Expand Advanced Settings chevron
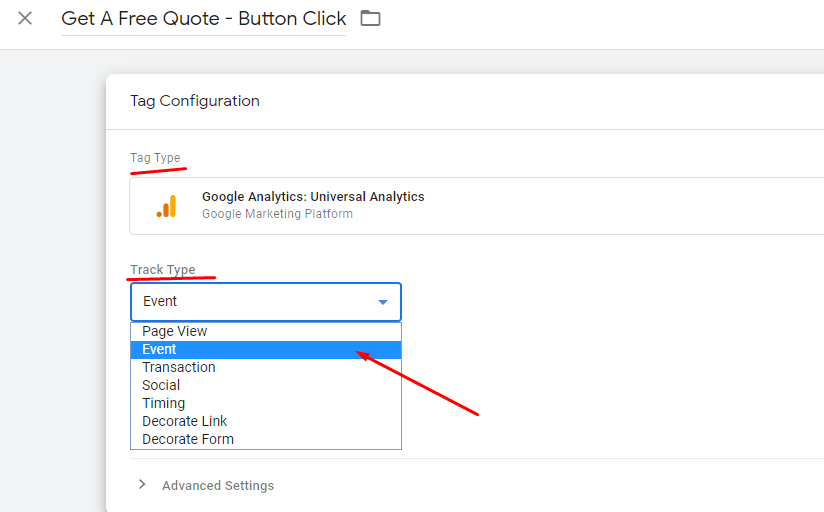Screen dimensions: 824x512 (x=142, y=485)
